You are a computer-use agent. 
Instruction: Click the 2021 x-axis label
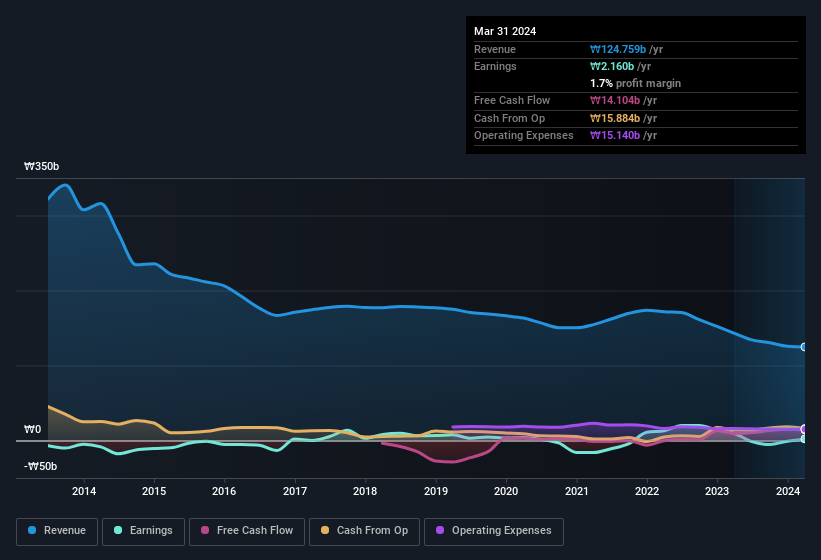[576, 491]
